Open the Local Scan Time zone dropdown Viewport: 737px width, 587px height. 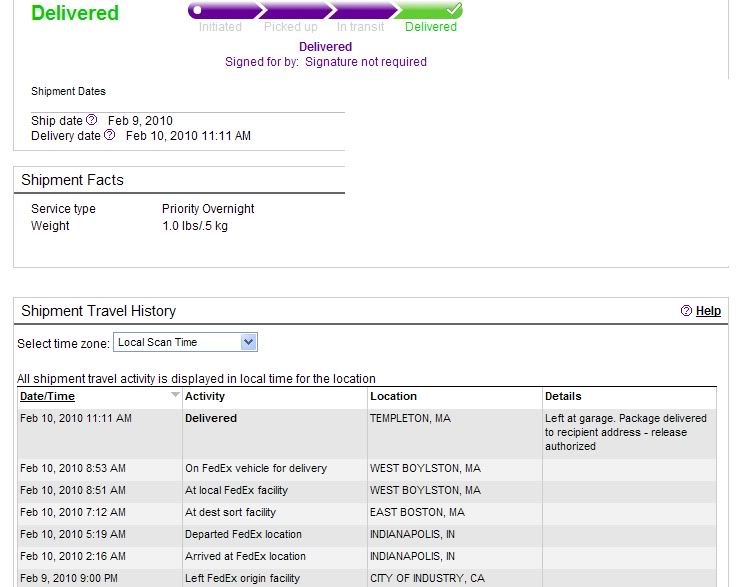point(185,342)
